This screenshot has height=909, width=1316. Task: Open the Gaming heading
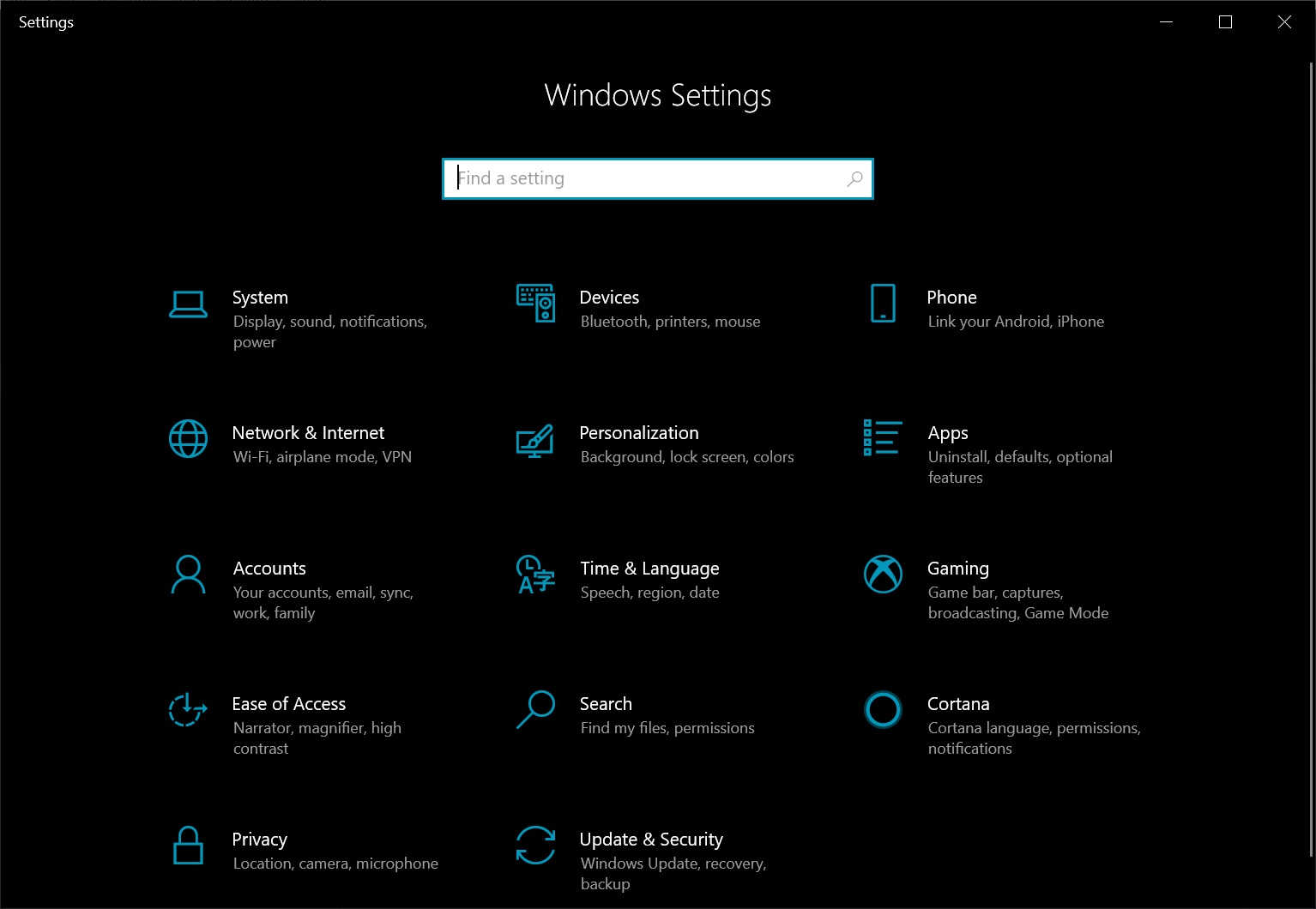[958, 569]
